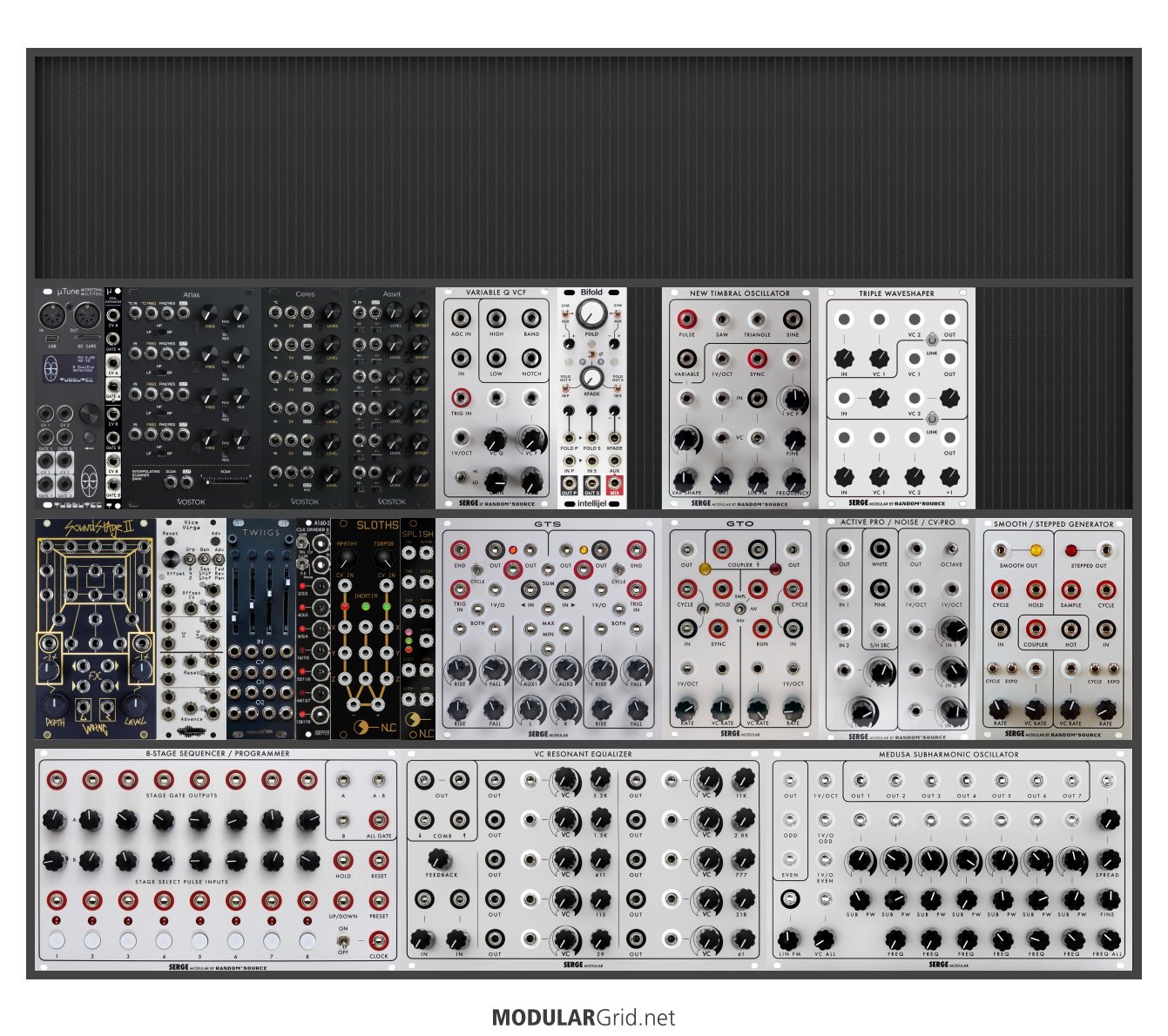Screen dimensions: 1168x1036
Task: Click the A-B jack on the sequencer
Action: [378, 780]
